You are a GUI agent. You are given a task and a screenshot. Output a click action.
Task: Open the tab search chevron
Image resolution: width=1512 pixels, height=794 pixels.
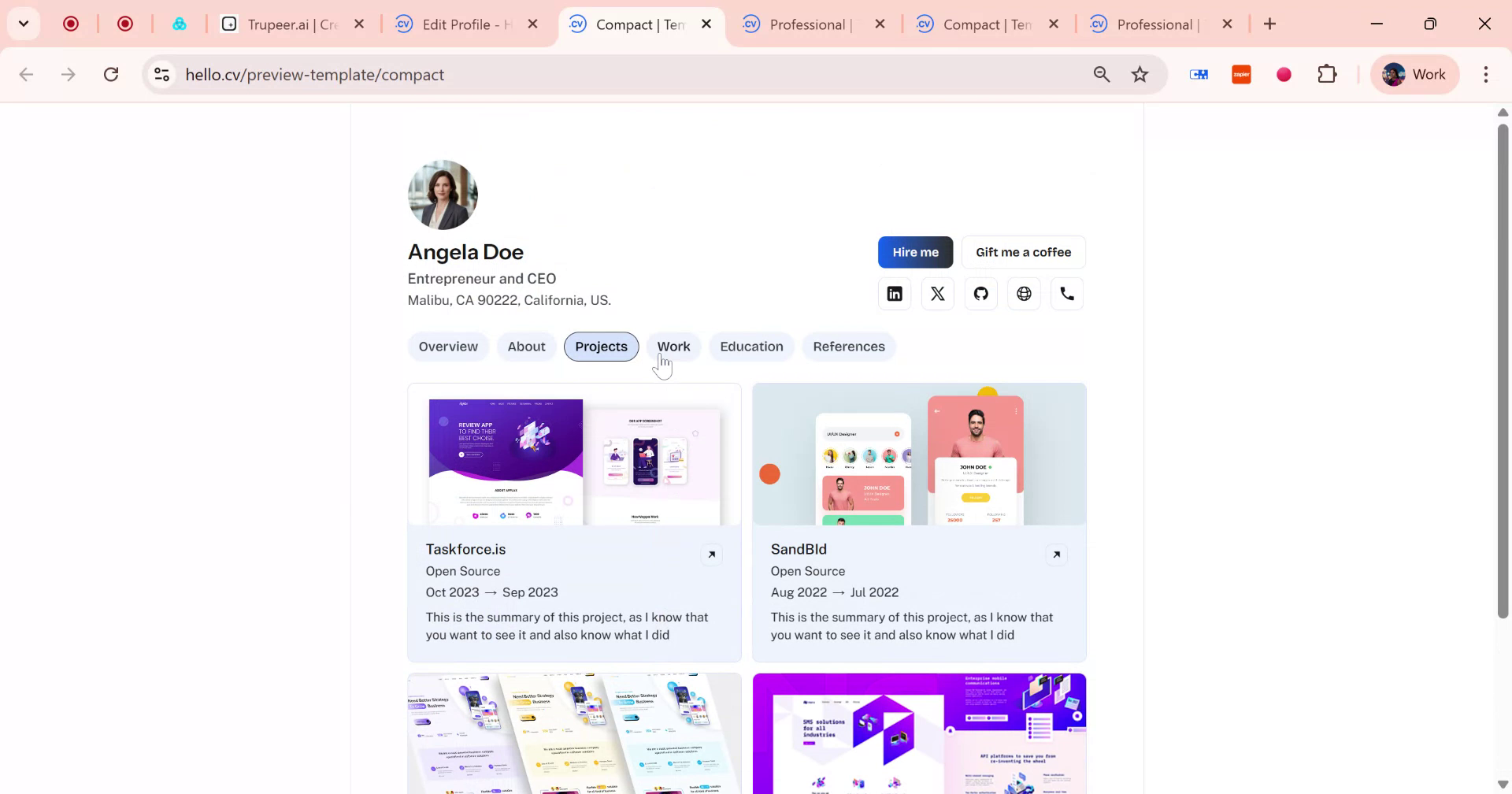tap(23, 24)
